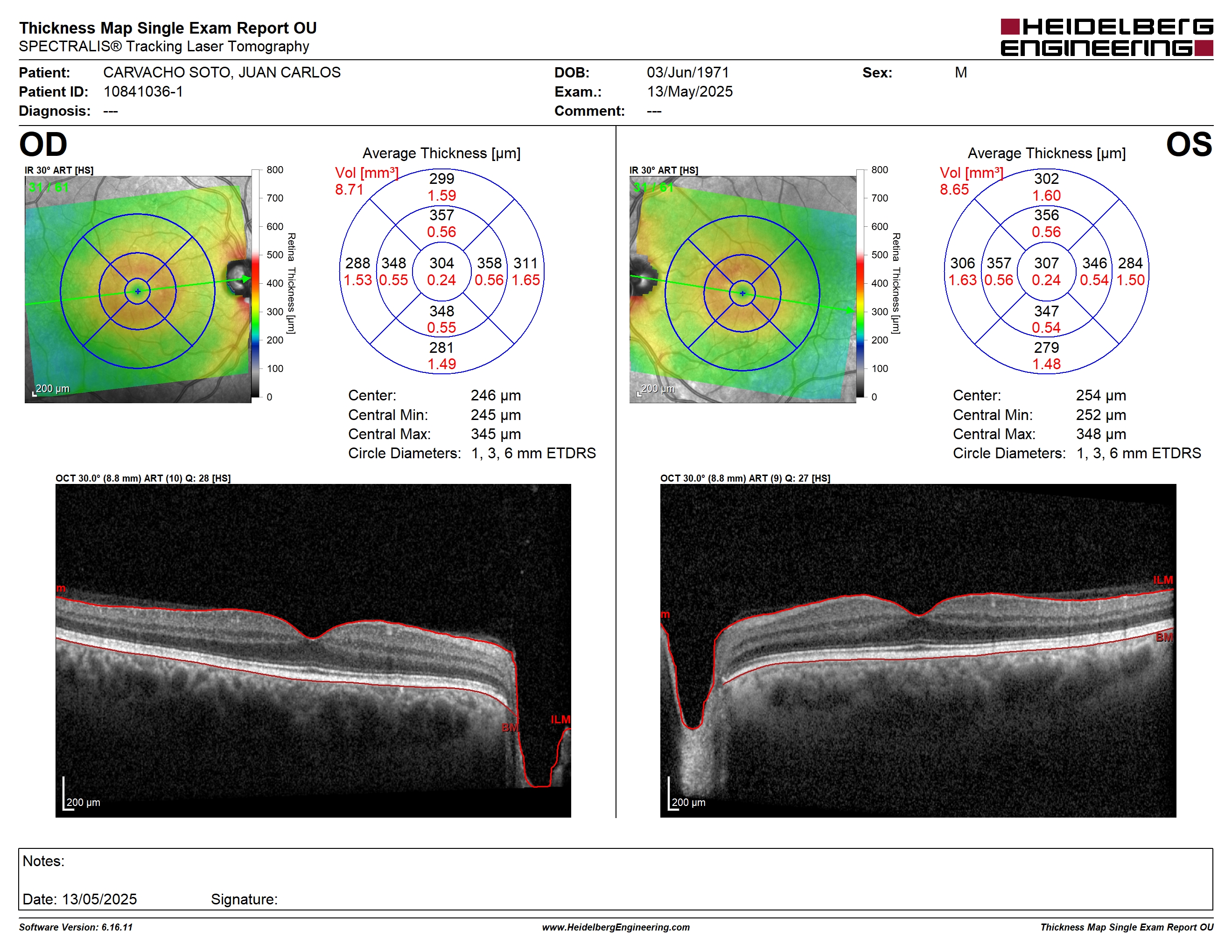
Task: Select the Patient ID 10841036-1
Action: [143, 92]
